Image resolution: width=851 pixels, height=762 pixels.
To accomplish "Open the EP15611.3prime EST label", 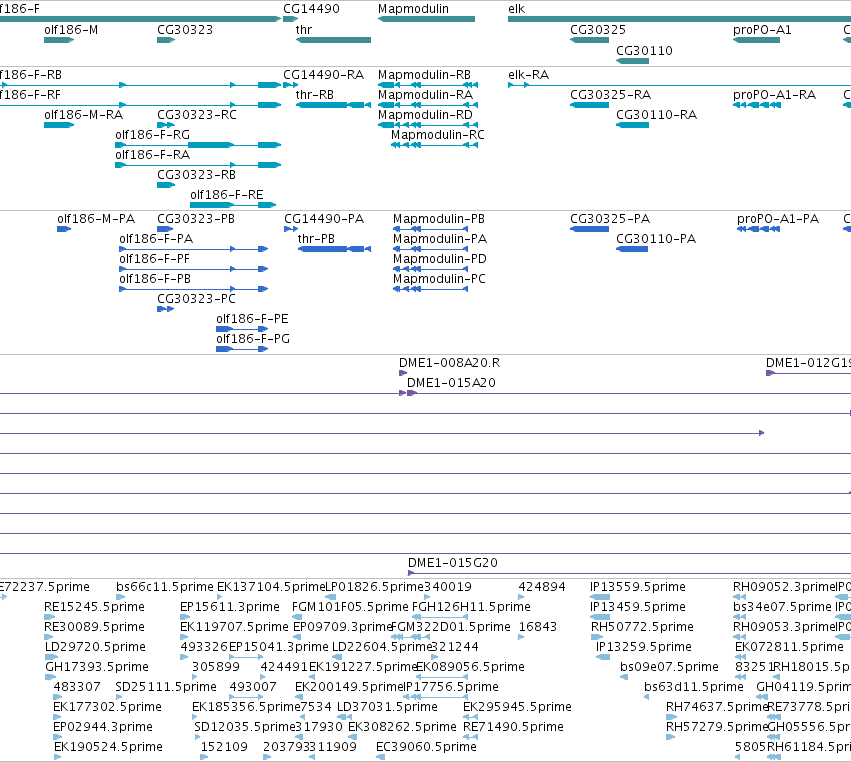I will click(230, 607).
